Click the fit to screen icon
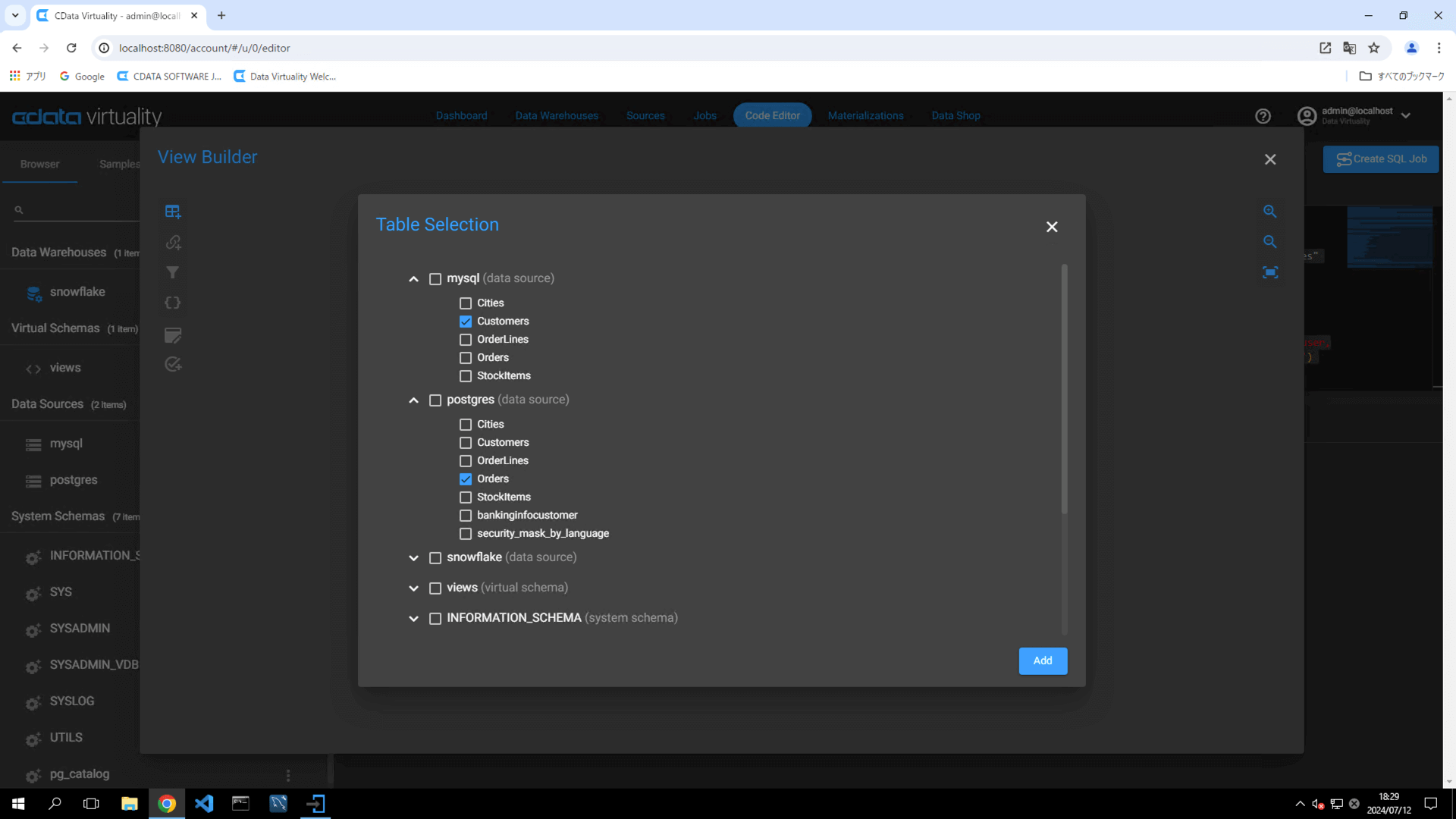Screen dimensions: 1456x819 click(1270, 272)
